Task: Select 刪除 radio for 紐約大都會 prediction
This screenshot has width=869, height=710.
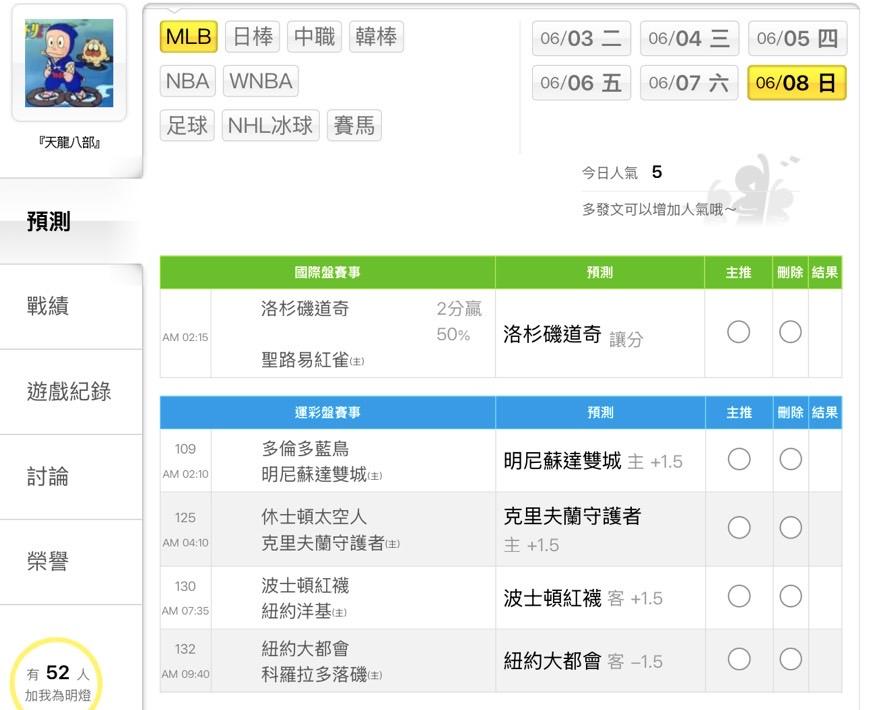Action: coord(790,659)
